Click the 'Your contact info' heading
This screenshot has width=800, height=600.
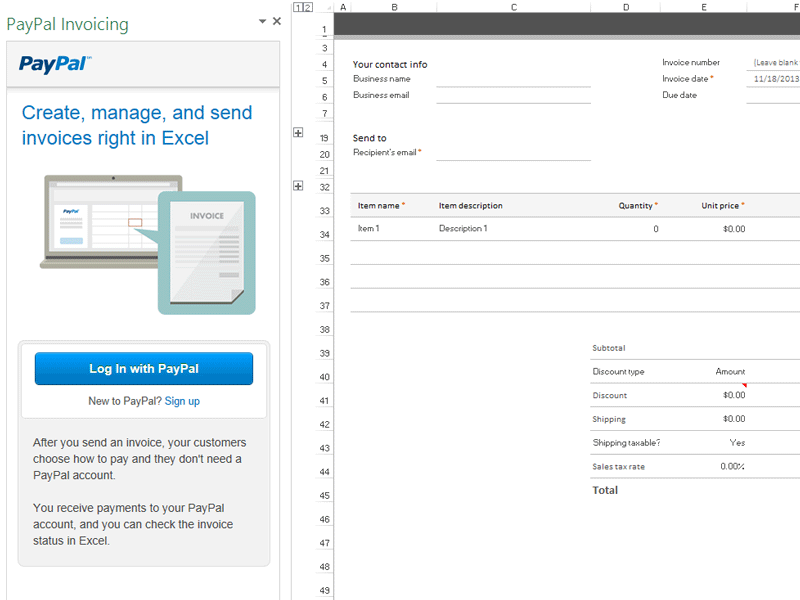pyautogui.click(x=390, y=64)
